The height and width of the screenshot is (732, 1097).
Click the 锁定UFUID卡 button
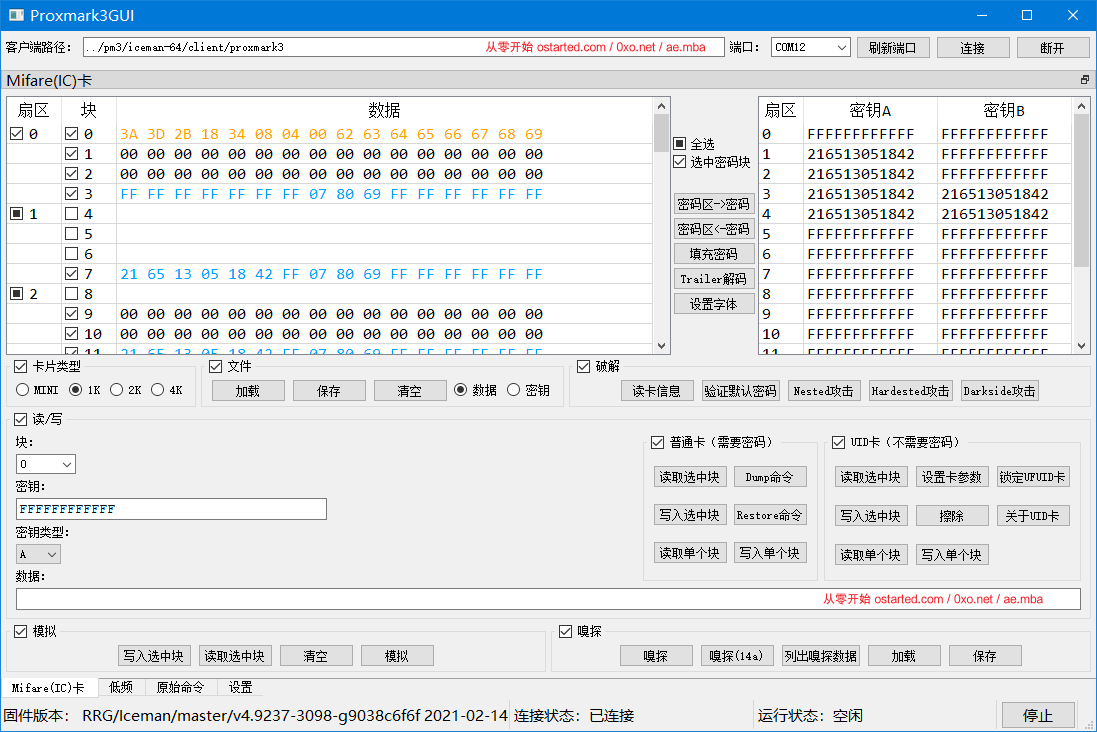pos(1033,477)
